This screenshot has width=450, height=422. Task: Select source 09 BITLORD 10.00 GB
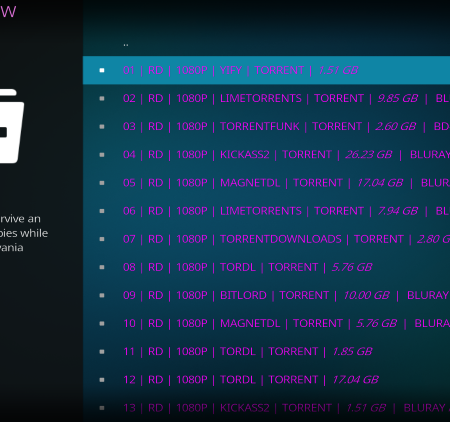[x=266, y=296]
